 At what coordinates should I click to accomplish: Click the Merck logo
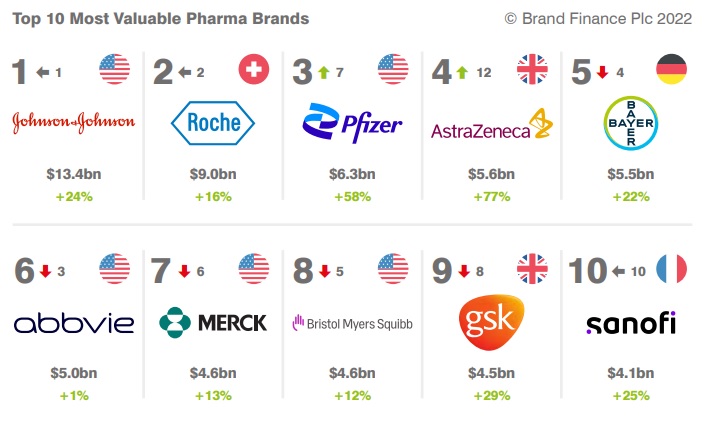tap(213, 323)
